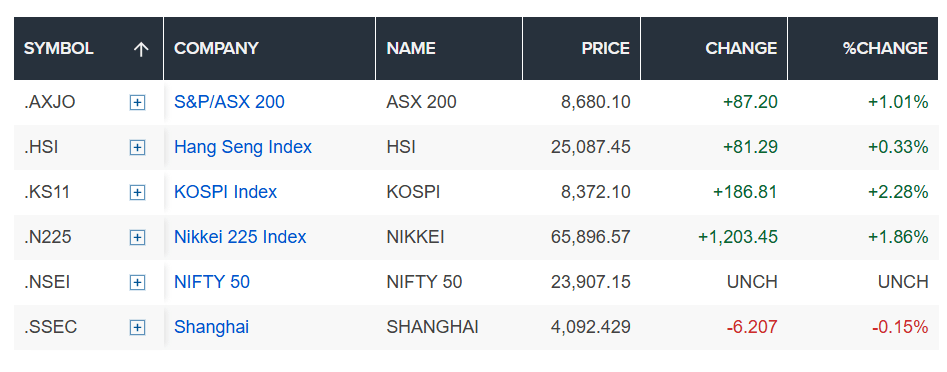Expand the .HSI row plus icon
The height and width of the screenshot is (372, 947).
point(138,147)
